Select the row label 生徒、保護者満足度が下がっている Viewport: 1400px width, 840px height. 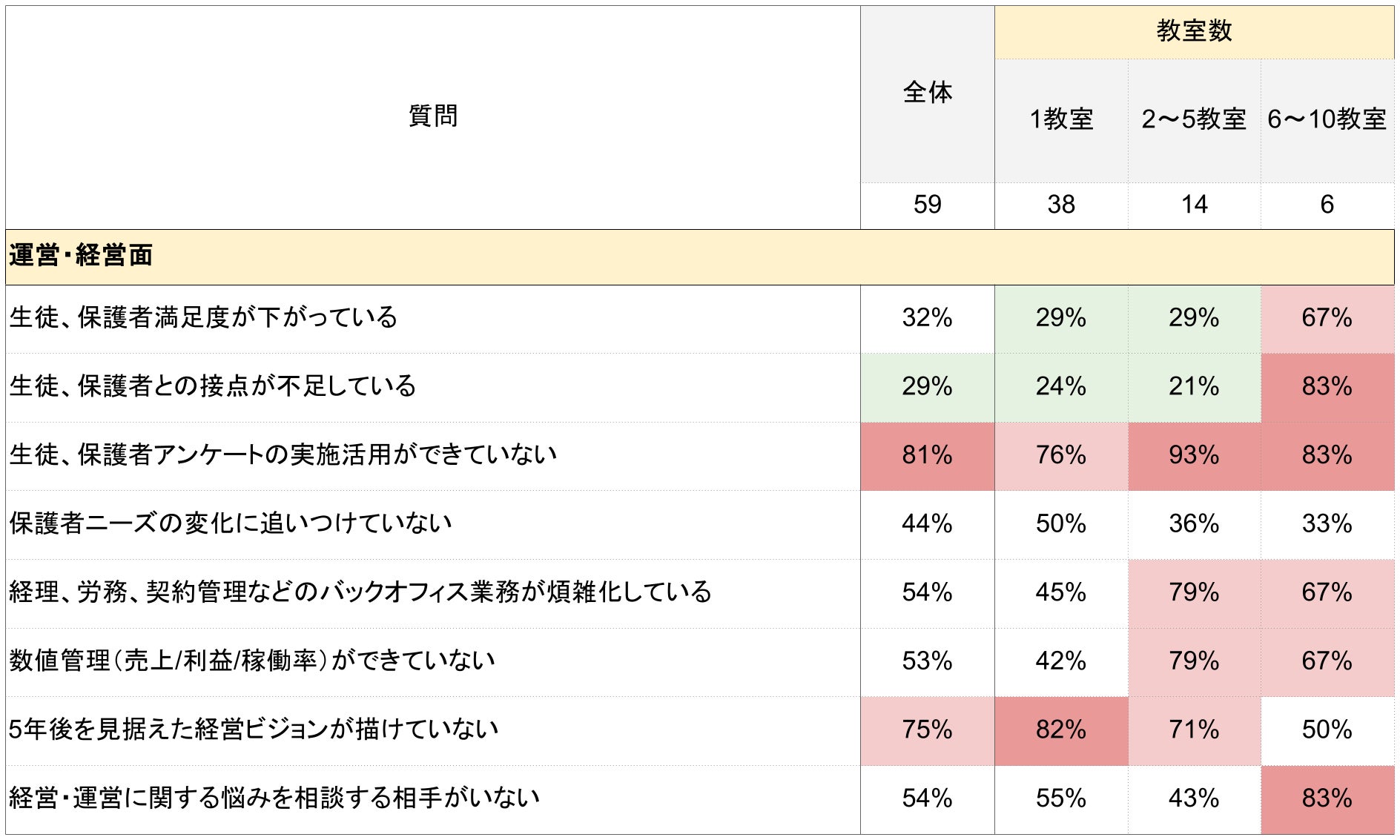(204, 318)
